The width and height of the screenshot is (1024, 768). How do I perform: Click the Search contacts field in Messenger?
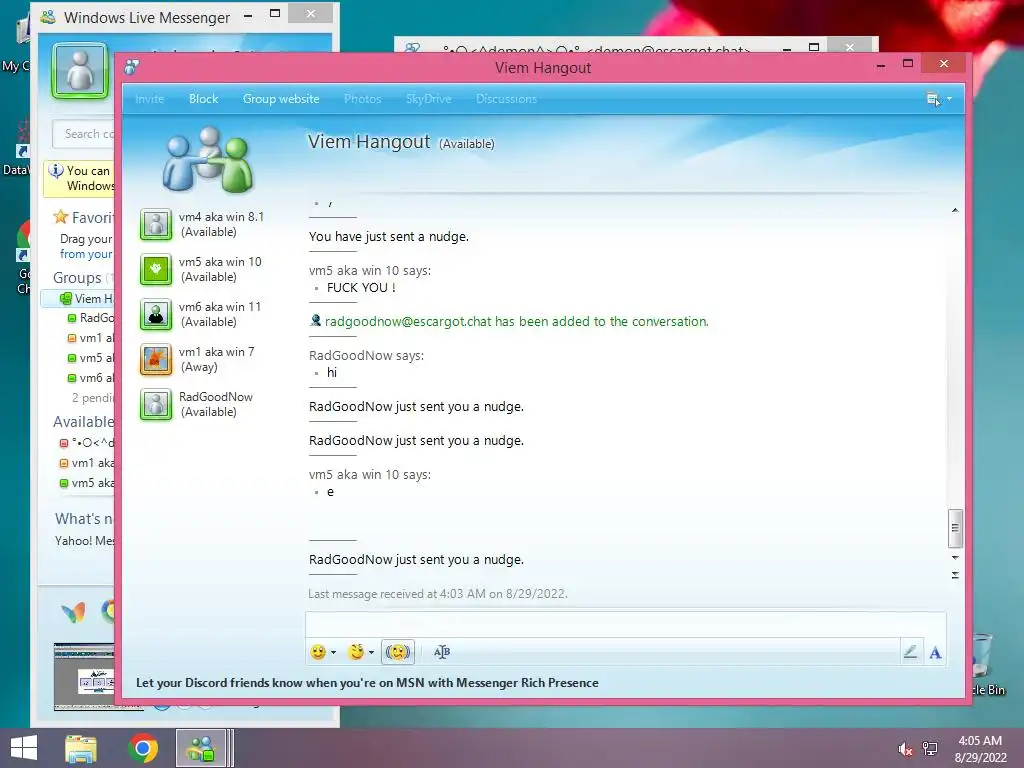(x=84, y=134)
